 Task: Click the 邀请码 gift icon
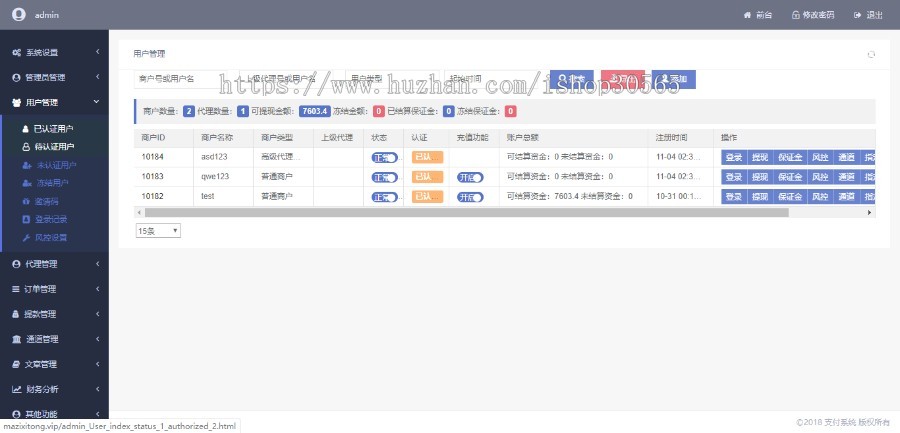click(x=25, y=202)
